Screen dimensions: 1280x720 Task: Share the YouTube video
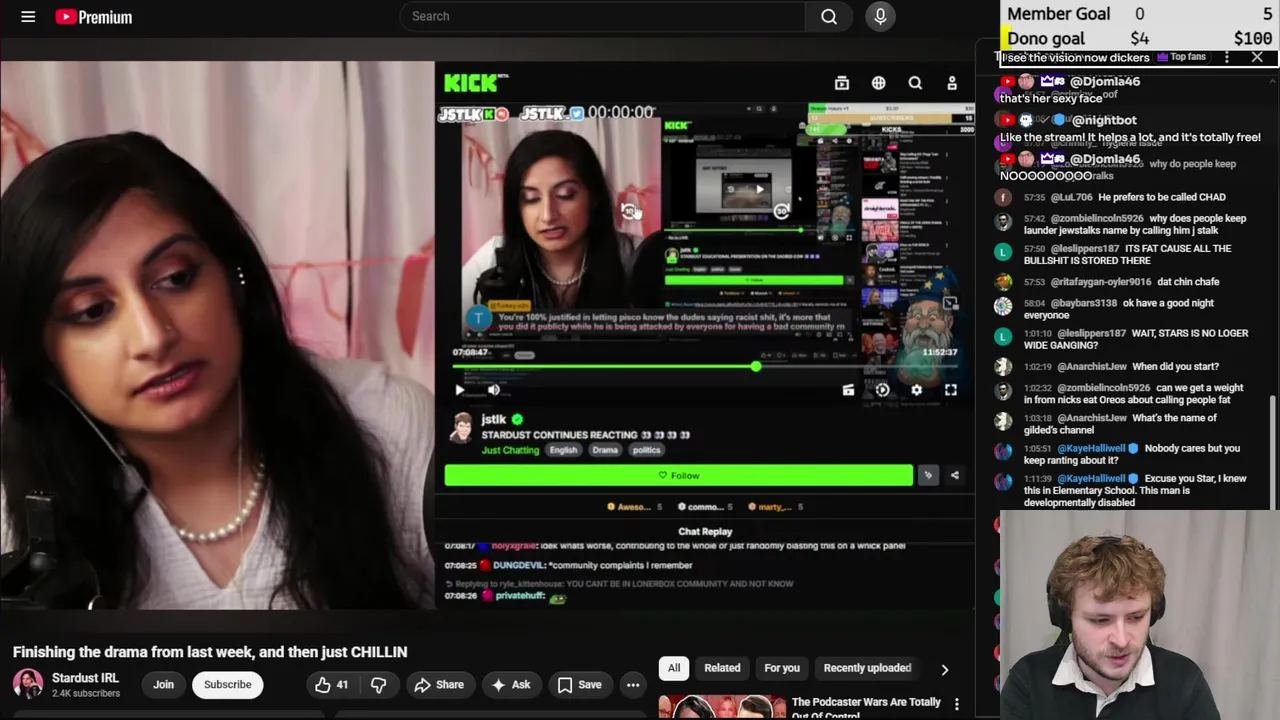click(439, 684)
